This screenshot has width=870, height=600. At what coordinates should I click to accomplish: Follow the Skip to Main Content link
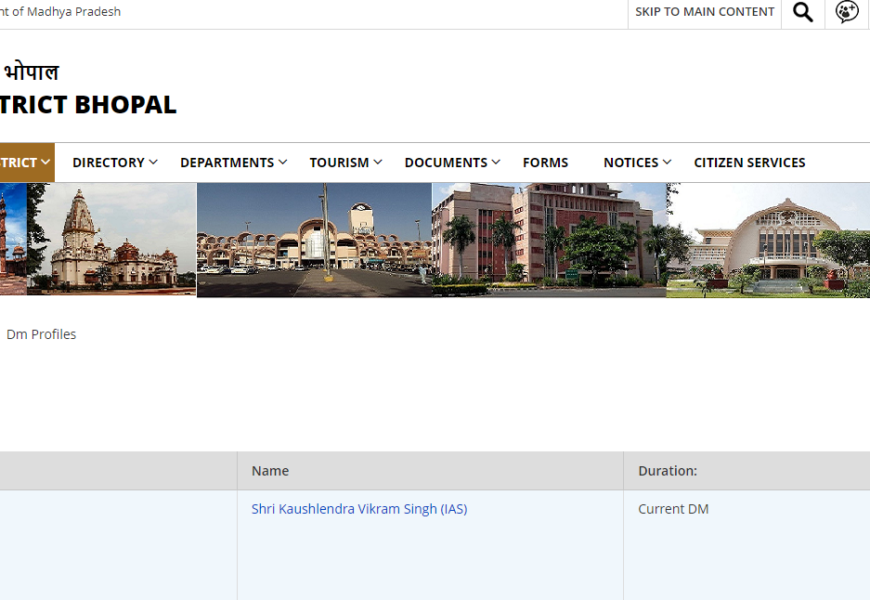[x=705, y=12]
